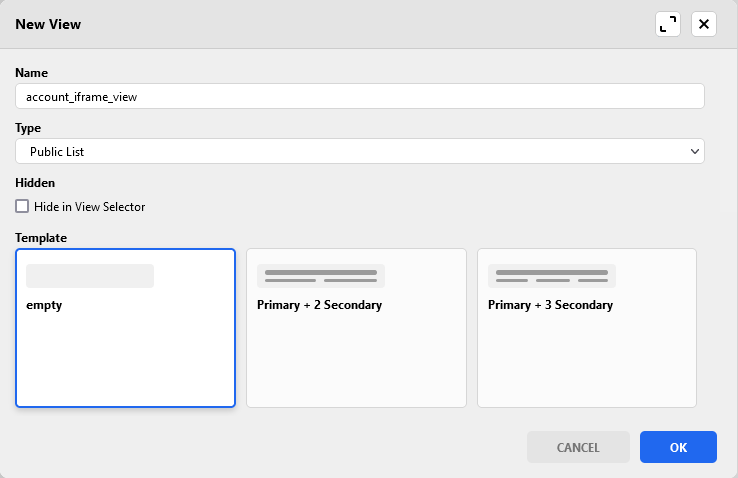Click the layout preview icon of Primary + 2 Secondary
This screenshot has height=478, width=738.
click(321, 276)
